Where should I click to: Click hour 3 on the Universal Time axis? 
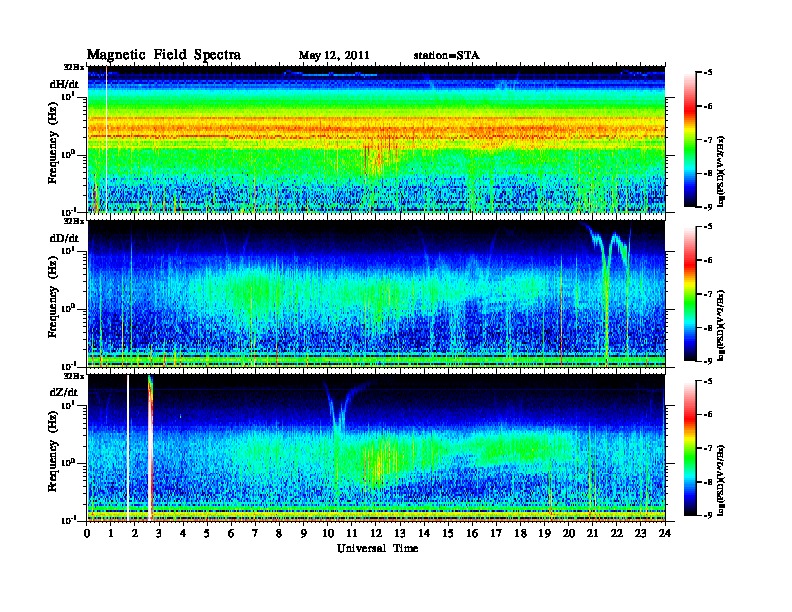[x=159, y=534]
